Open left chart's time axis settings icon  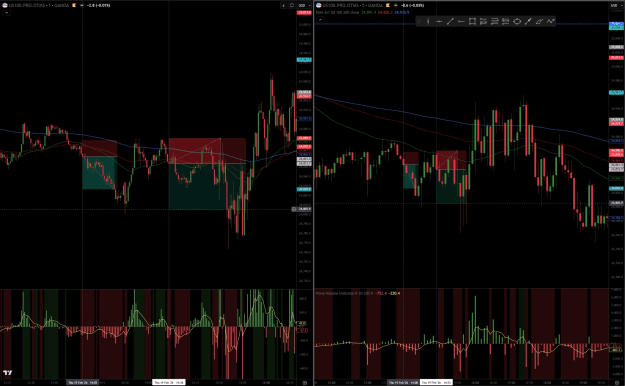click(x=305, y=382)
